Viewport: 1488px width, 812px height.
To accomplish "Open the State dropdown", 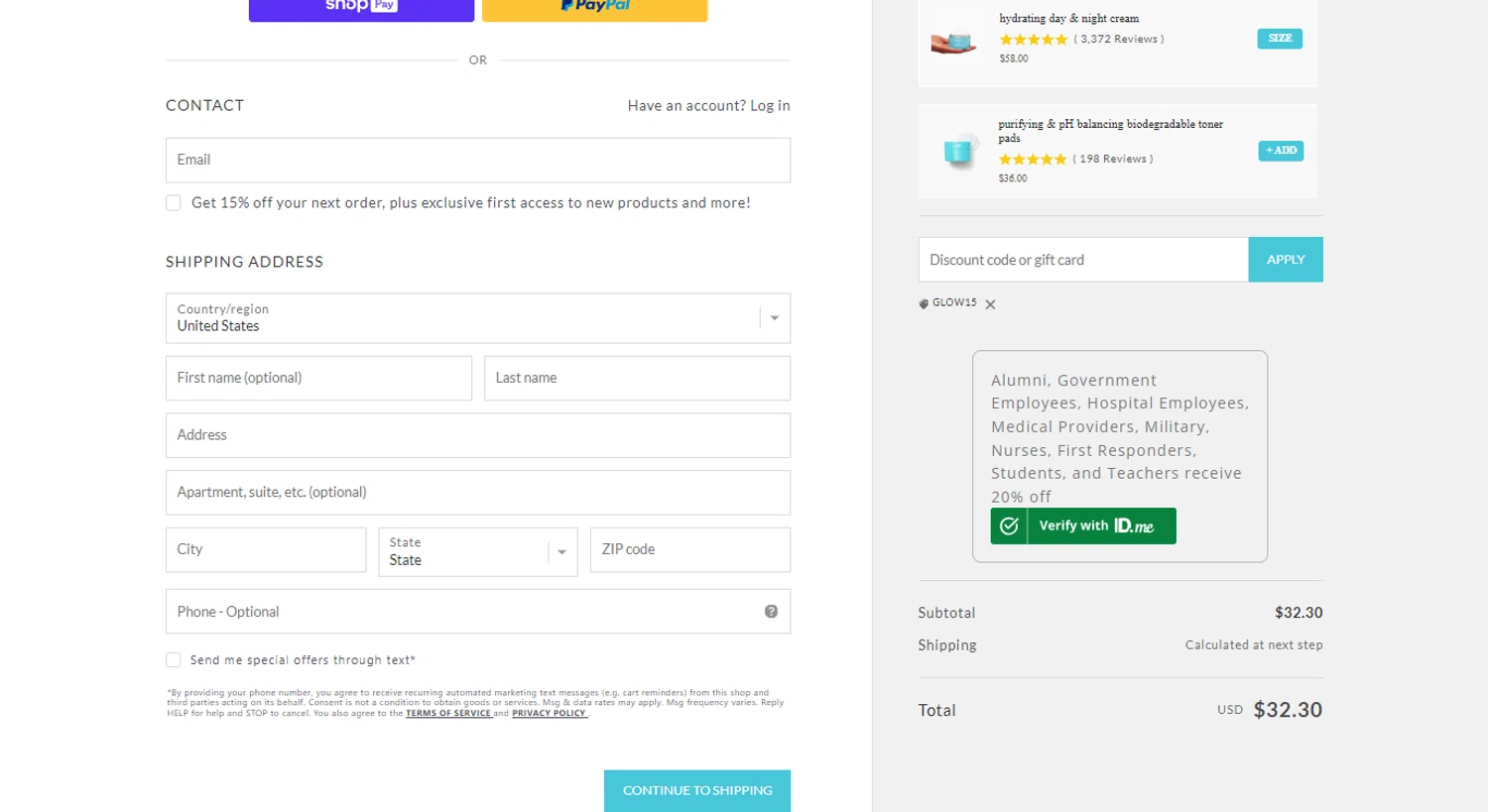I will tap(478, 551).
